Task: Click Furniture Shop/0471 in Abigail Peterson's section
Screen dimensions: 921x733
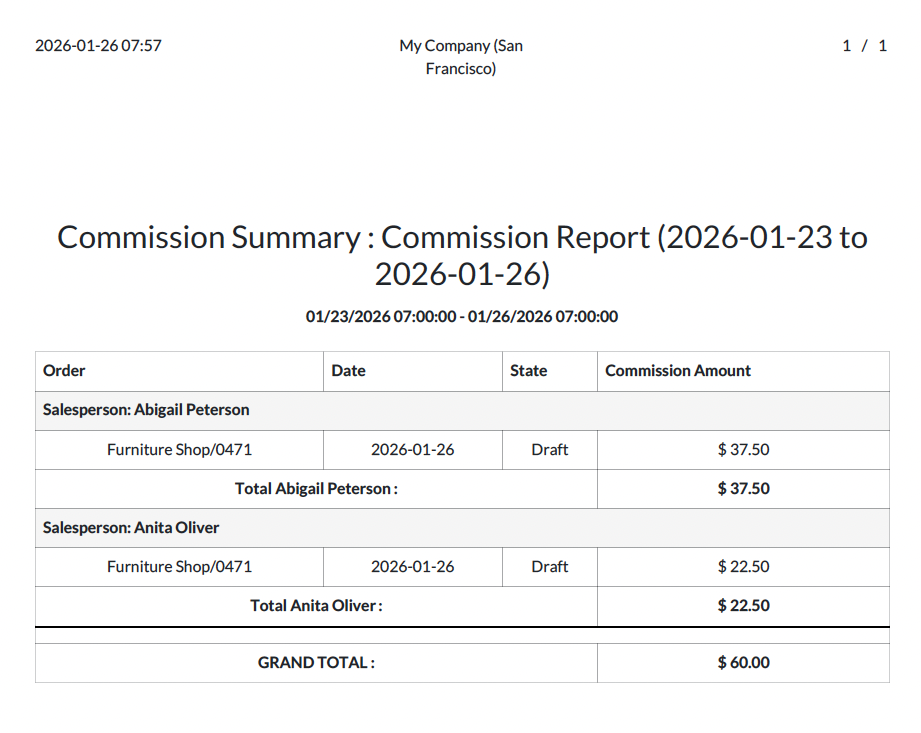Action: (179, 450)
